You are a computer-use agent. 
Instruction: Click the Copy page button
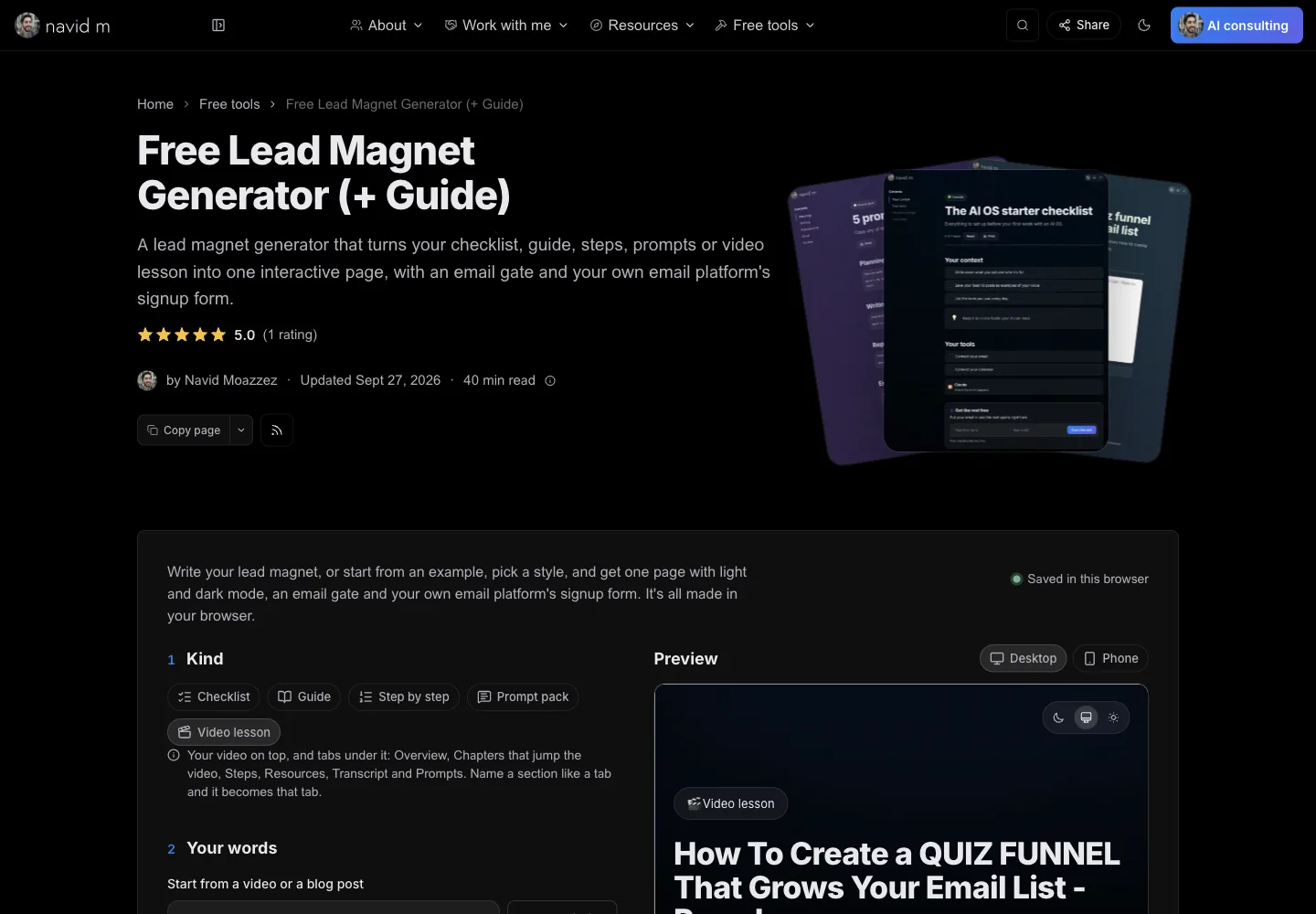tap(184, 430)
